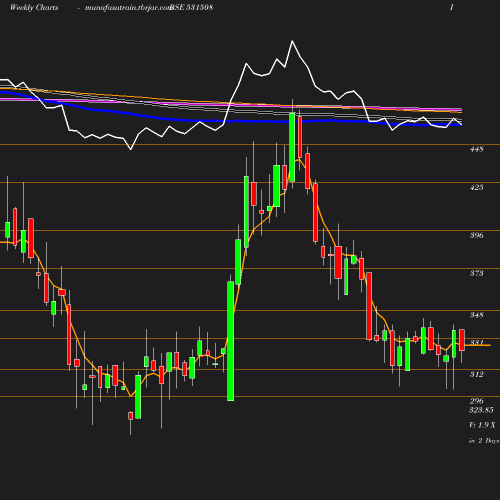This screenshot has height=500, width=500.
Task: Click the 312 price level label
Action: pos(477,374)
